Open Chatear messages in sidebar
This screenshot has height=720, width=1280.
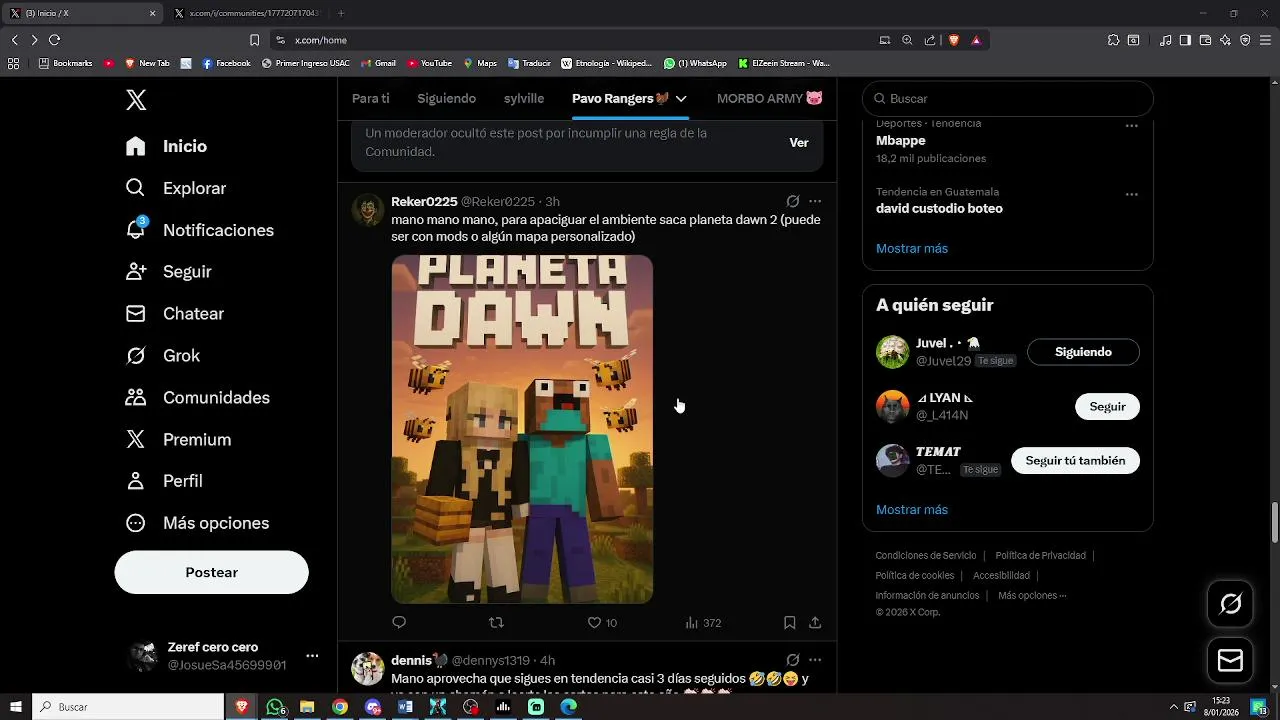pos(174,314)
